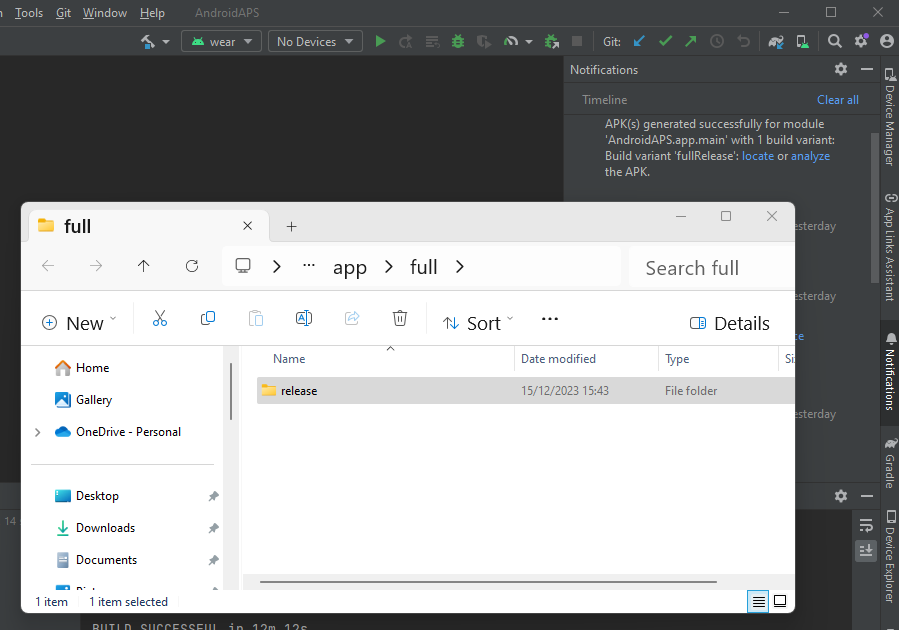Viewport: 899px width, 630px height.
Task: Click the Git Rollback icon
Action: point(743,41)
